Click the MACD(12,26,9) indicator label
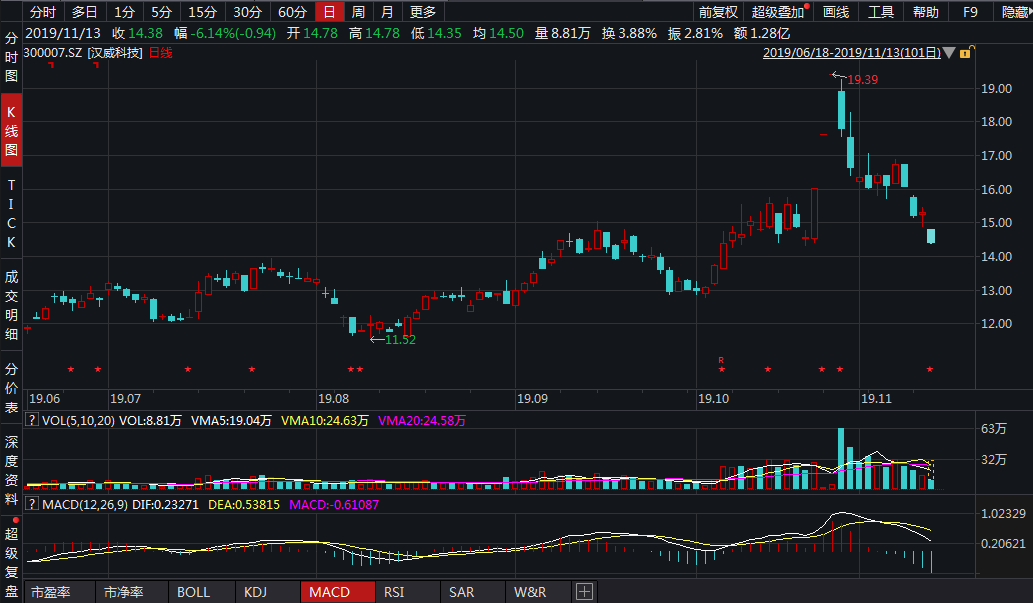 pos(85,505)
